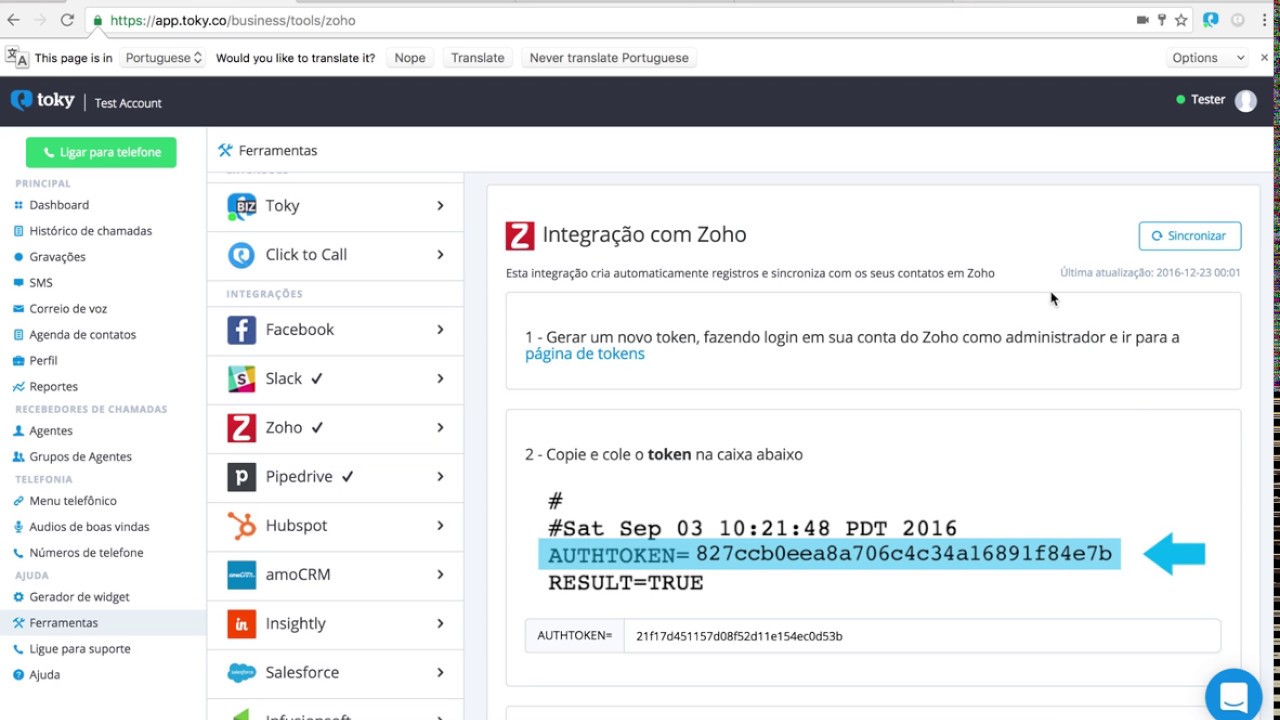Viewport: 1280px width, 720px height.
Task: Open the Tester user avatar
Action: (x=1245, y=100)
